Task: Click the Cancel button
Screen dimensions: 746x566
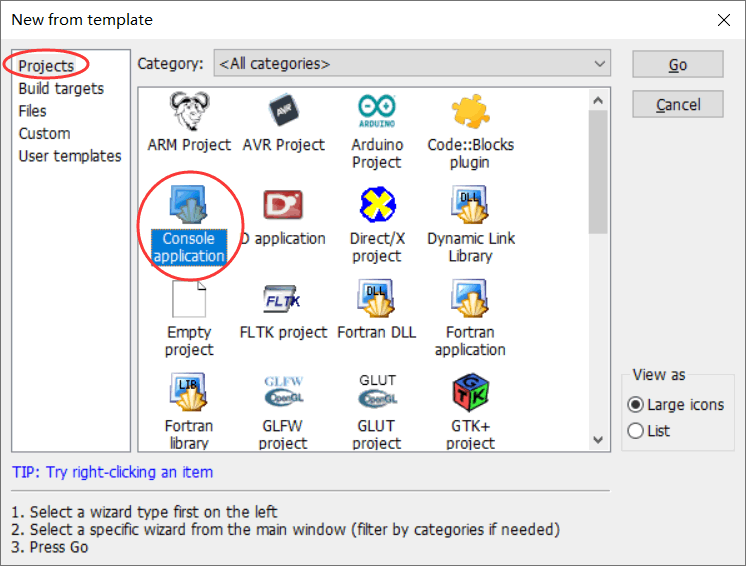Action: [x=677, y=104]
